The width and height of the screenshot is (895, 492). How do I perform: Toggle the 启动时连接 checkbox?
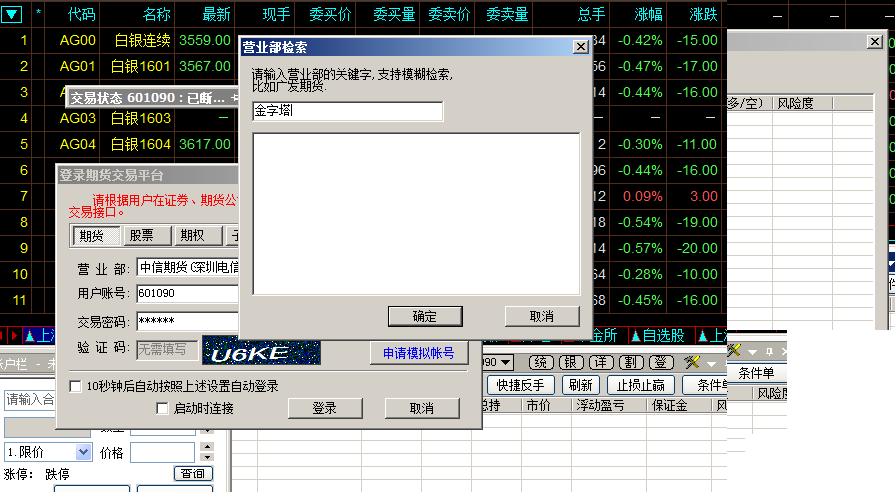163,408
